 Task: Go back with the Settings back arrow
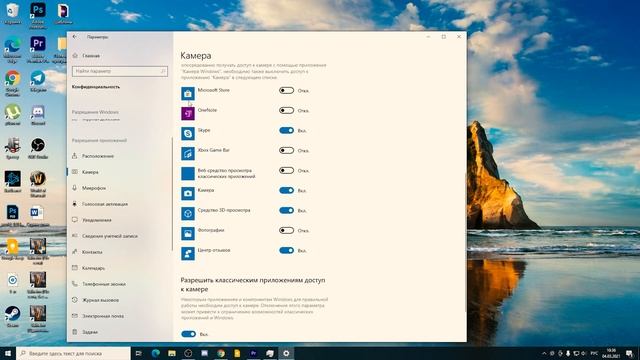coord(75,37)
